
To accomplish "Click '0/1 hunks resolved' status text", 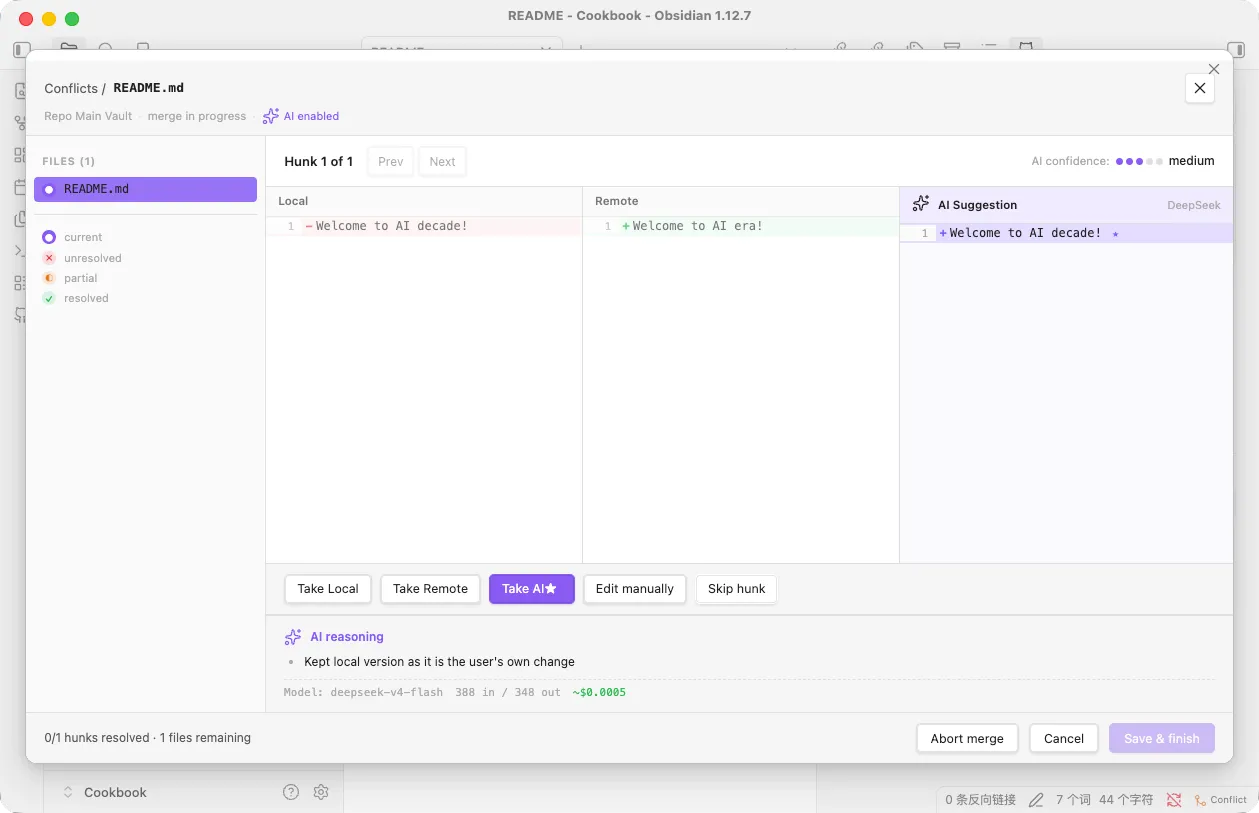I will click(x=97, y=738).
